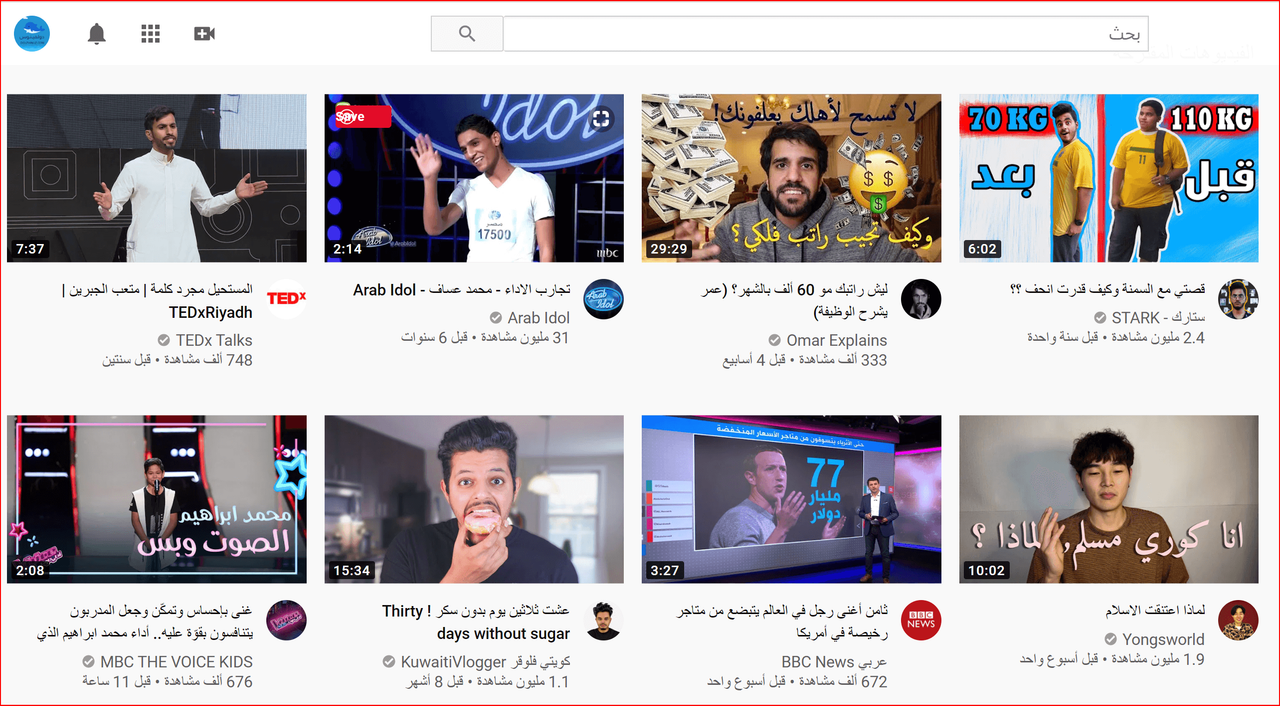The height and width of the screenshot is (706, 1280).
Task: Play the Omar Explains salary thumbnail
Action: coord(791,178)
